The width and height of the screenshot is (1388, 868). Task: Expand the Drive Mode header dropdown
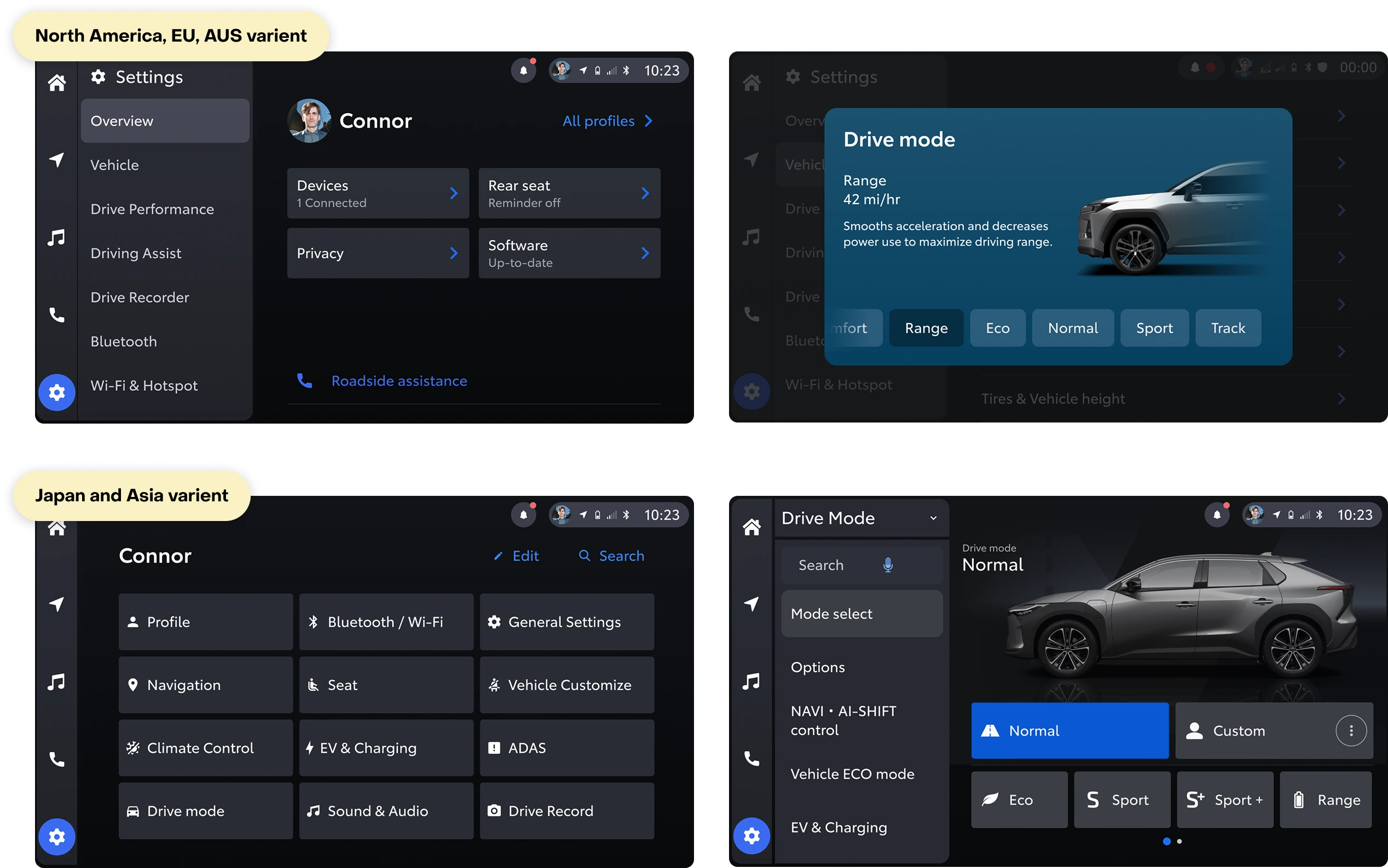pos(933,518)
